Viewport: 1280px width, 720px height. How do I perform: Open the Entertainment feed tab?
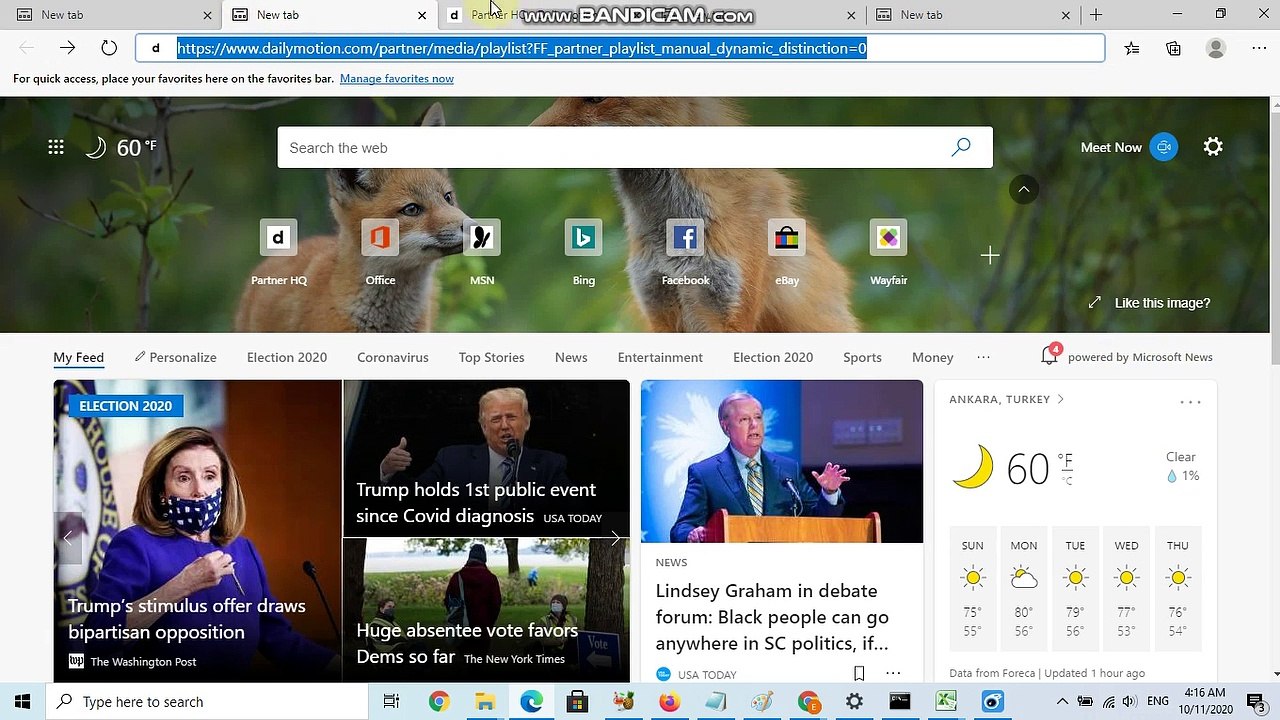tap(660, 357)
